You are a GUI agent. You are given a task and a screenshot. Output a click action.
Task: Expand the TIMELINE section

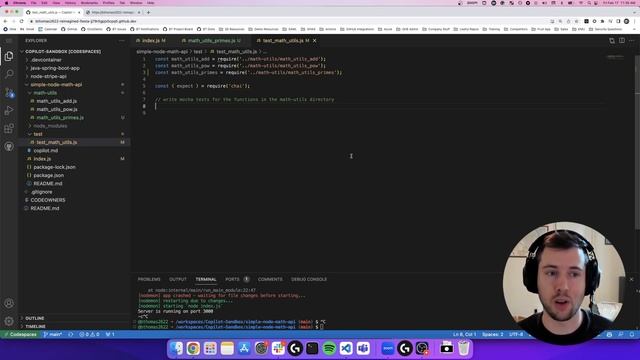pos(36,327)
